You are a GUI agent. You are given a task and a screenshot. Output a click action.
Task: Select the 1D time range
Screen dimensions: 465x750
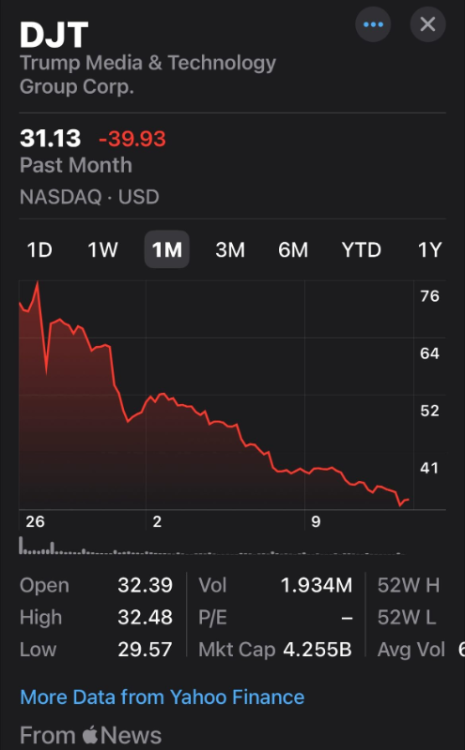[x=39, y=250]
